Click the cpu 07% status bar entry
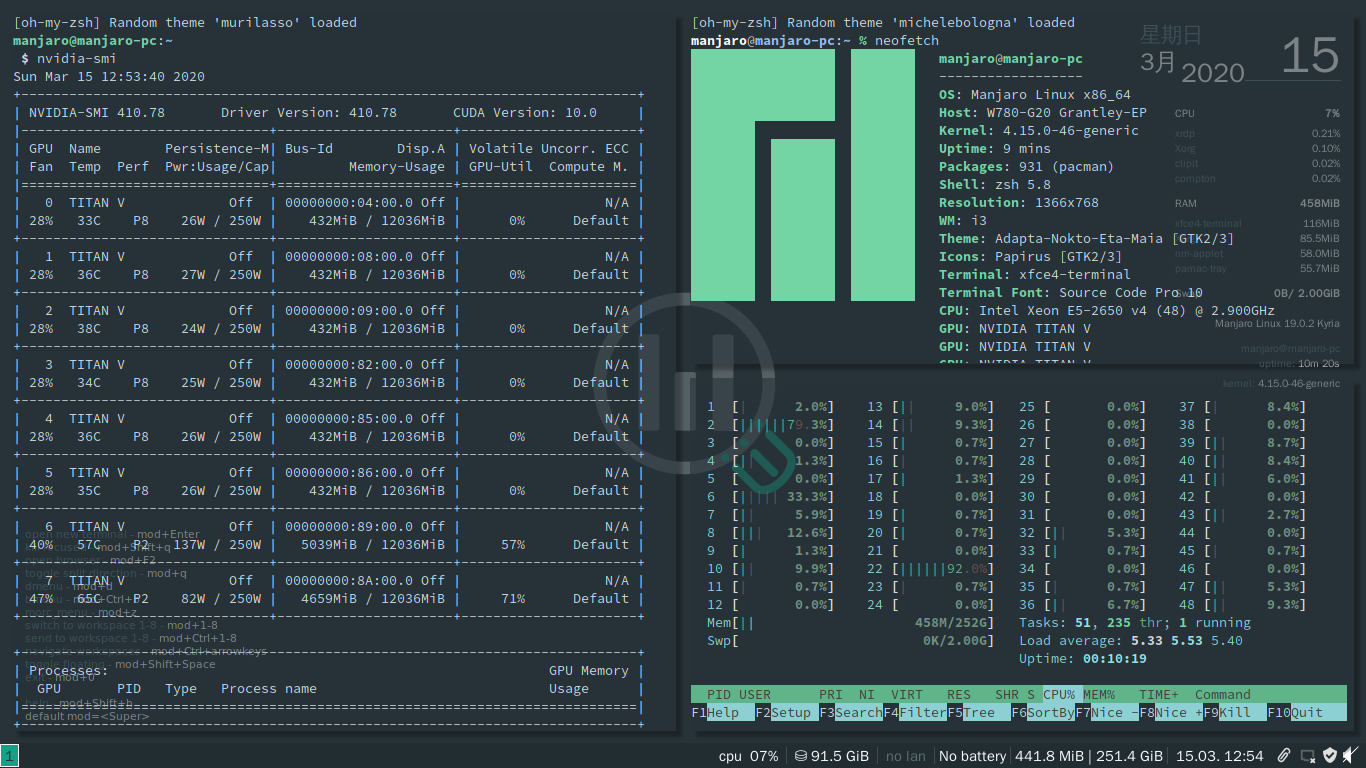The image size is (1366, 768). tap(748, 756)
